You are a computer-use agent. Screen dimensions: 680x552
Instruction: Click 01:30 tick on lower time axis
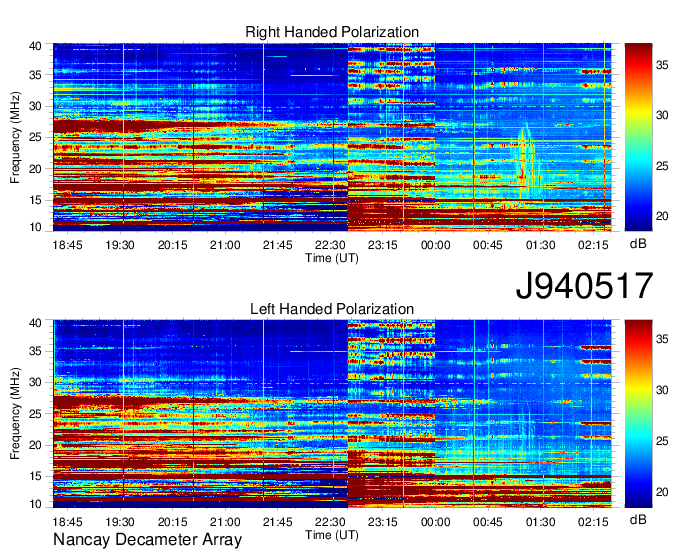pyautogui.click(x=540, y=522)
